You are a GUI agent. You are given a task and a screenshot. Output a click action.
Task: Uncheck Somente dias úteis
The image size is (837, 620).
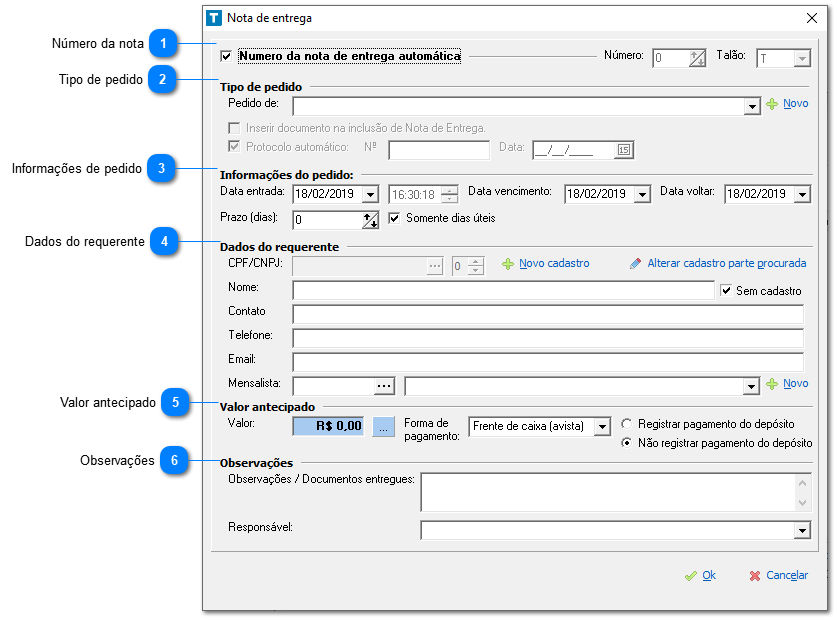click(x=394, y=218)
